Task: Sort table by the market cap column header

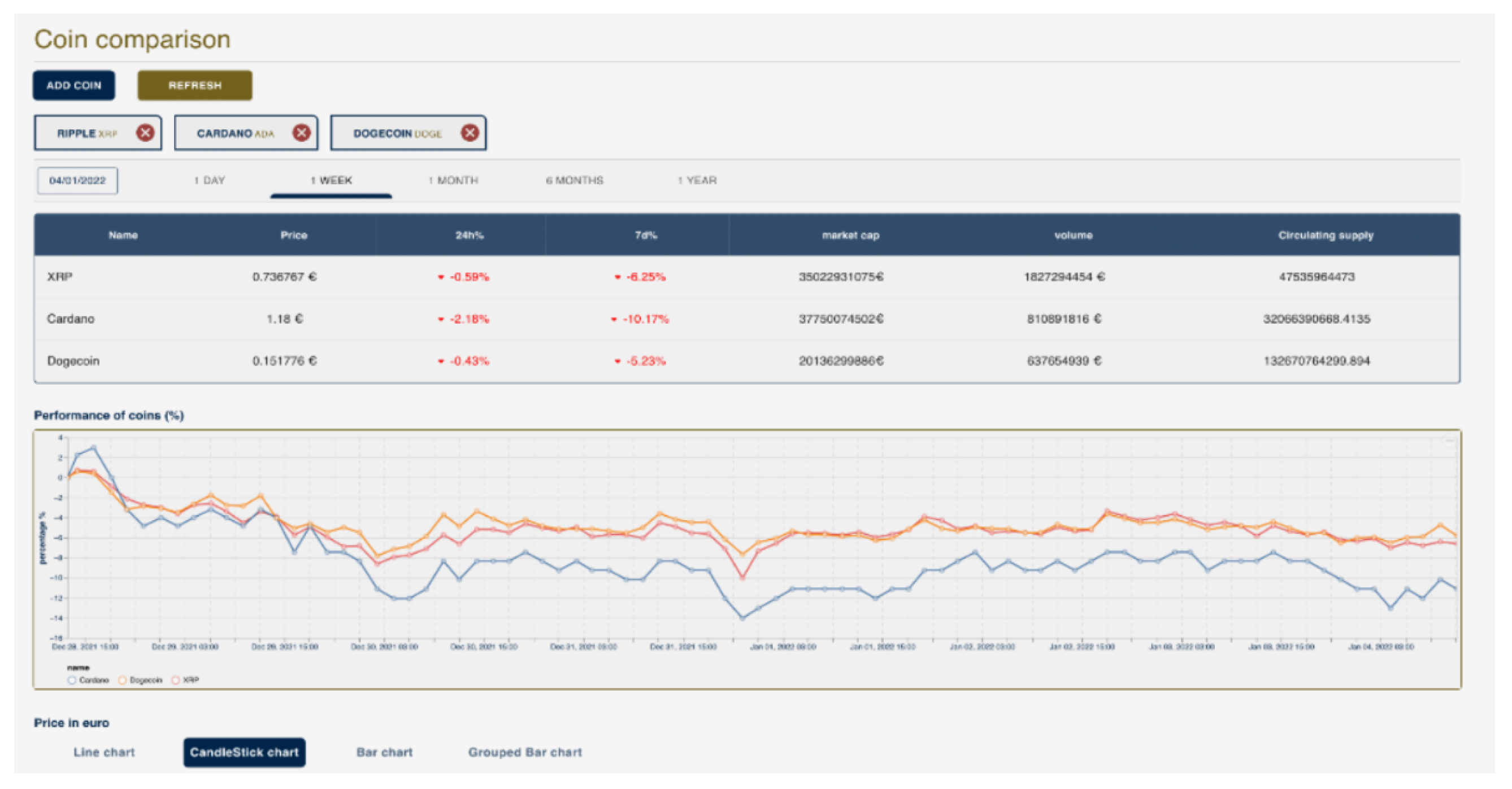Action: (x=850, y=236)
